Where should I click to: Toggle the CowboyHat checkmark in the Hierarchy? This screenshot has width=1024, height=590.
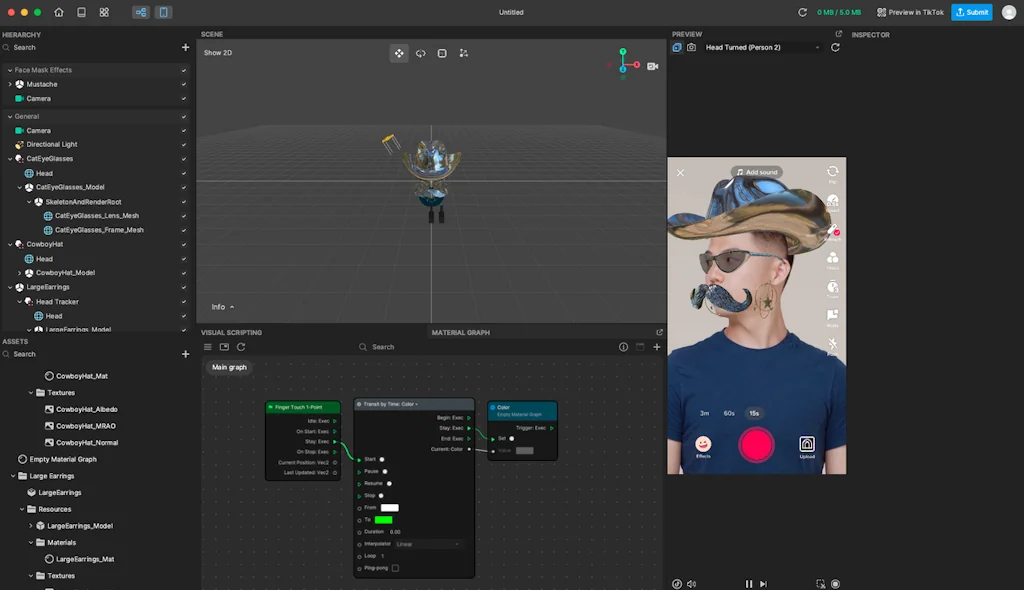[x=183, y=244]
